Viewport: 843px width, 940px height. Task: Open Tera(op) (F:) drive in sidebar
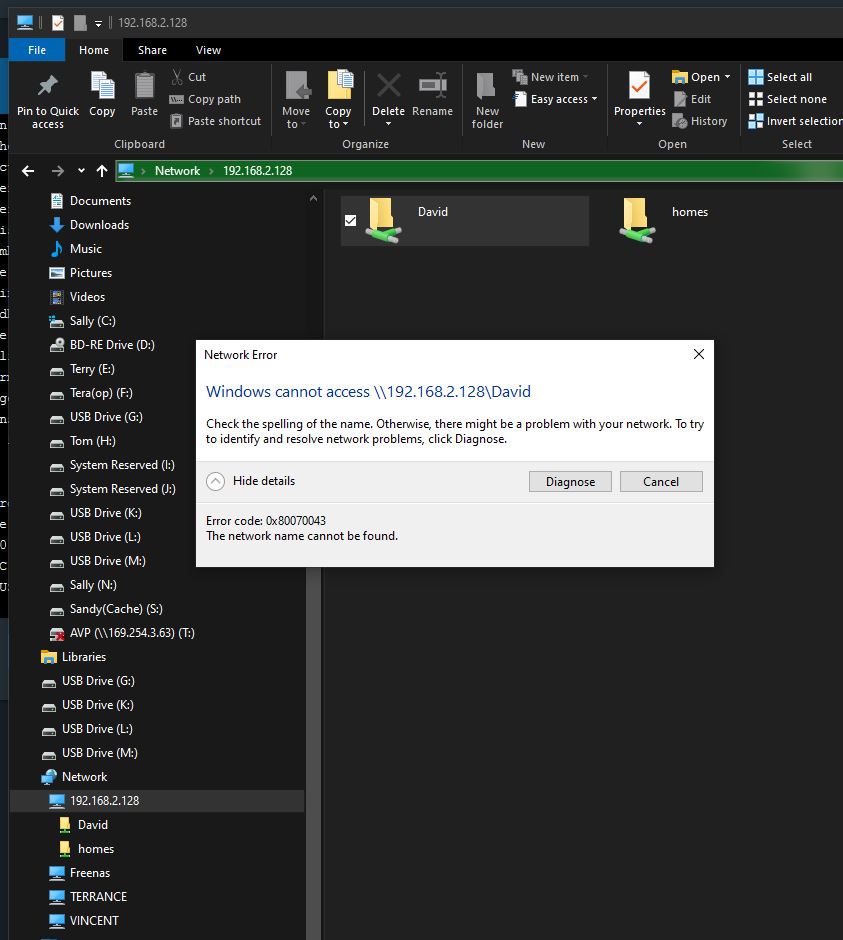pos(103,393)
